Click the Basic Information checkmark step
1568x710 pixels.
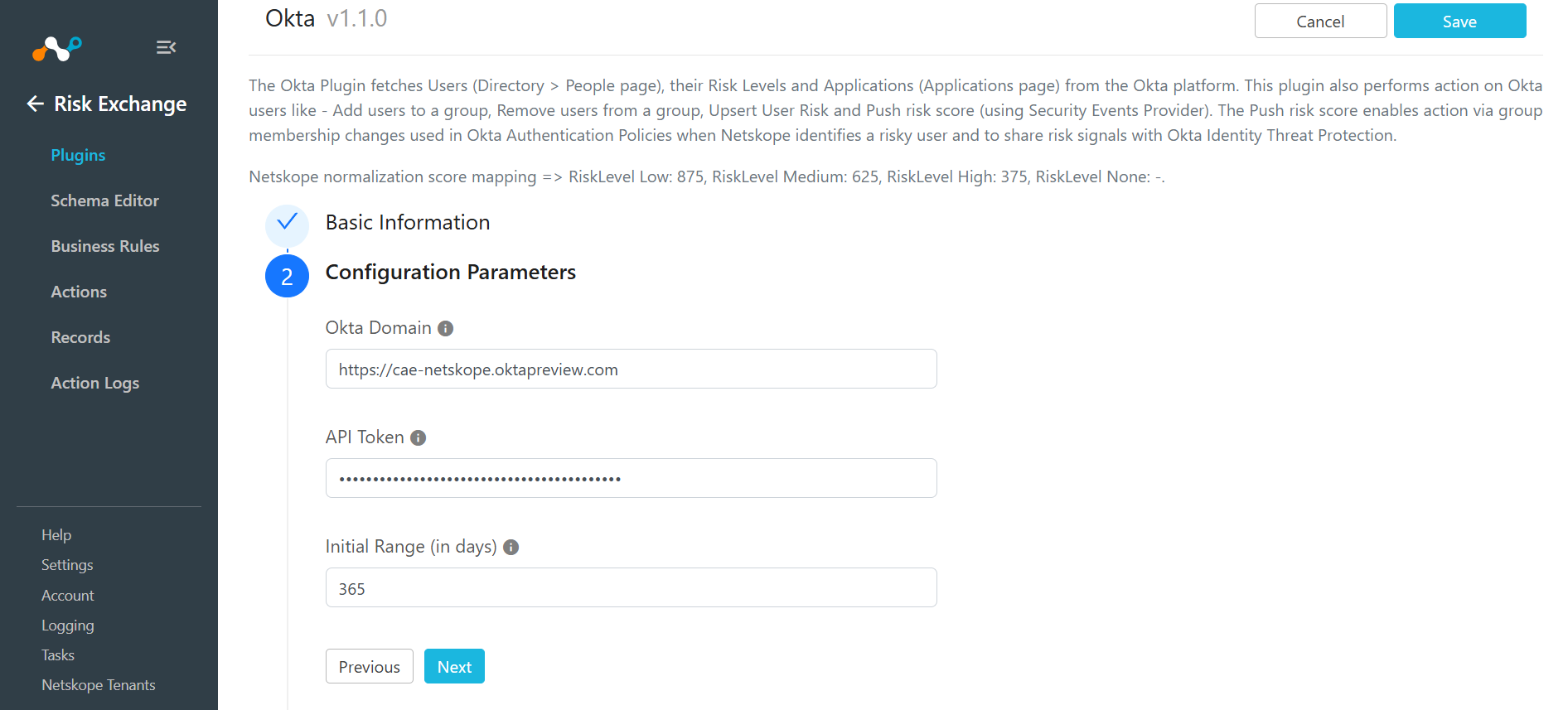tap(287, 225)
